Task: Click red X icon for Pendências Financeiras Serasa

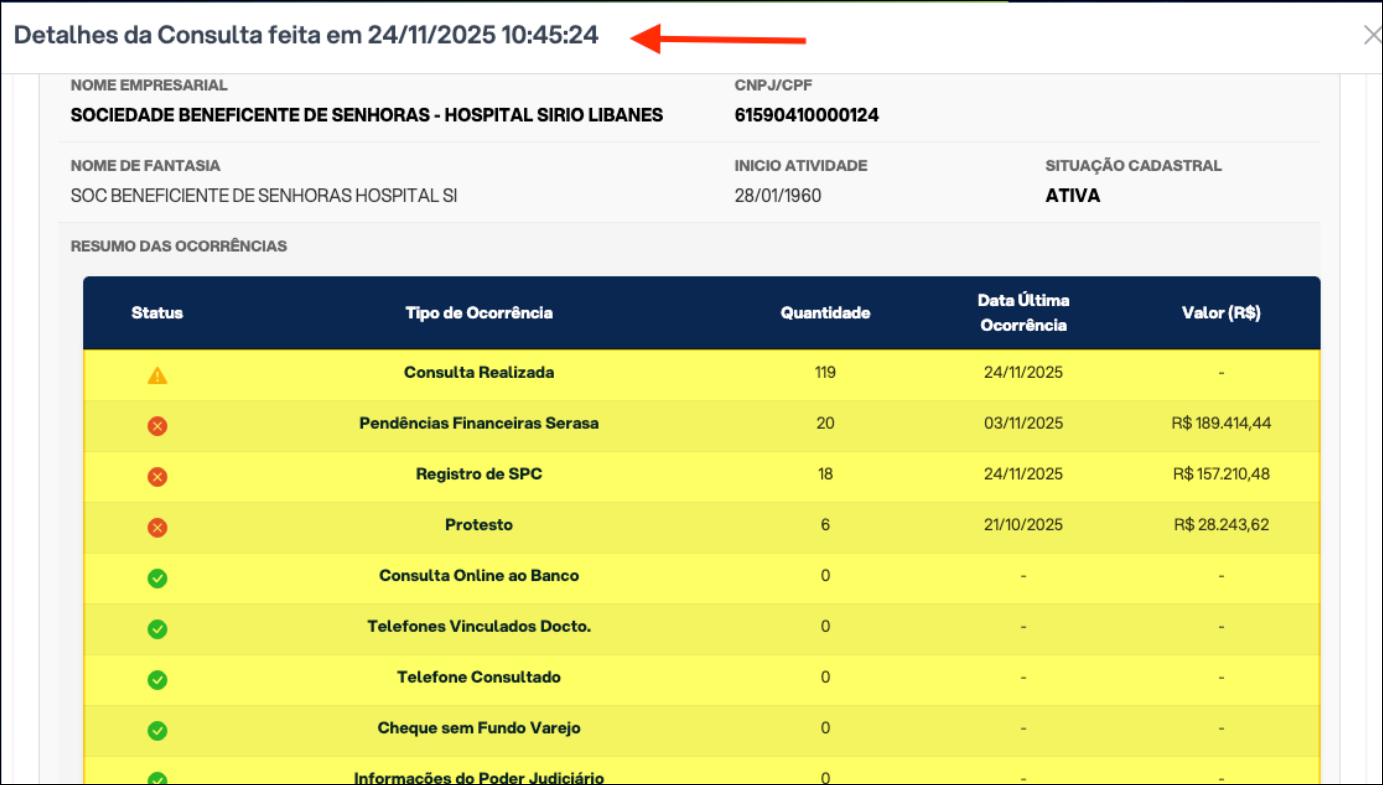Action: pos(157,426)
